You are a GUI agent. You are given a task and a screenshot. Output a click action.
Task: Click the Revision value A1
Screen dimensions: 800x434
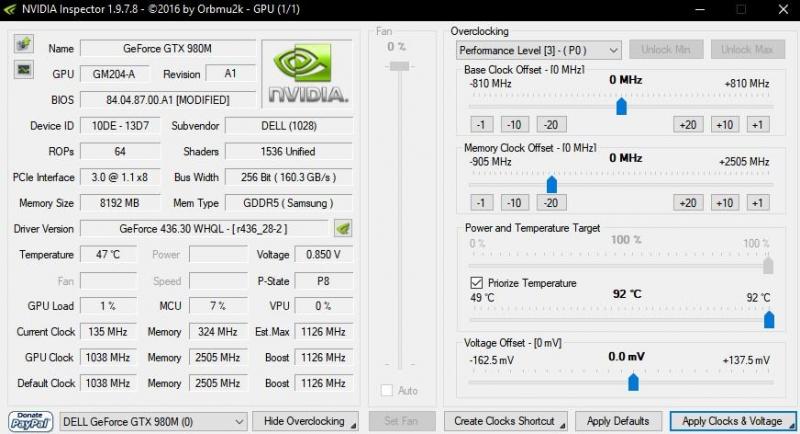coord(230,74)
